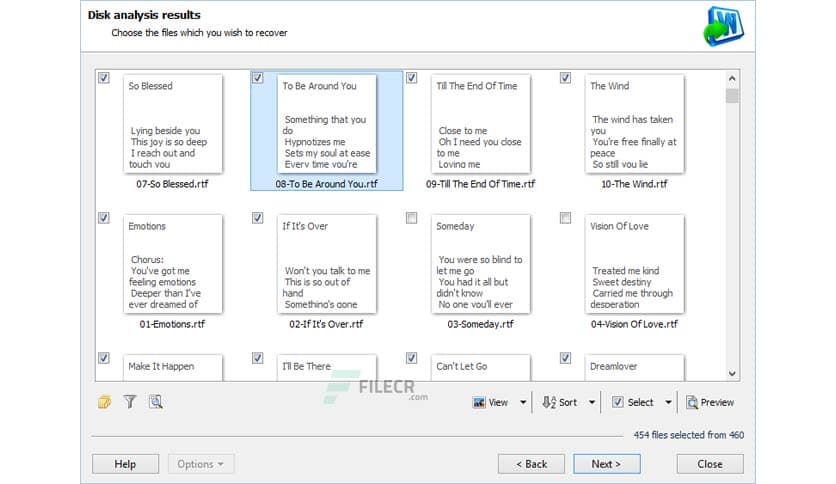Expand the Sort dropdown arrow

592,403
